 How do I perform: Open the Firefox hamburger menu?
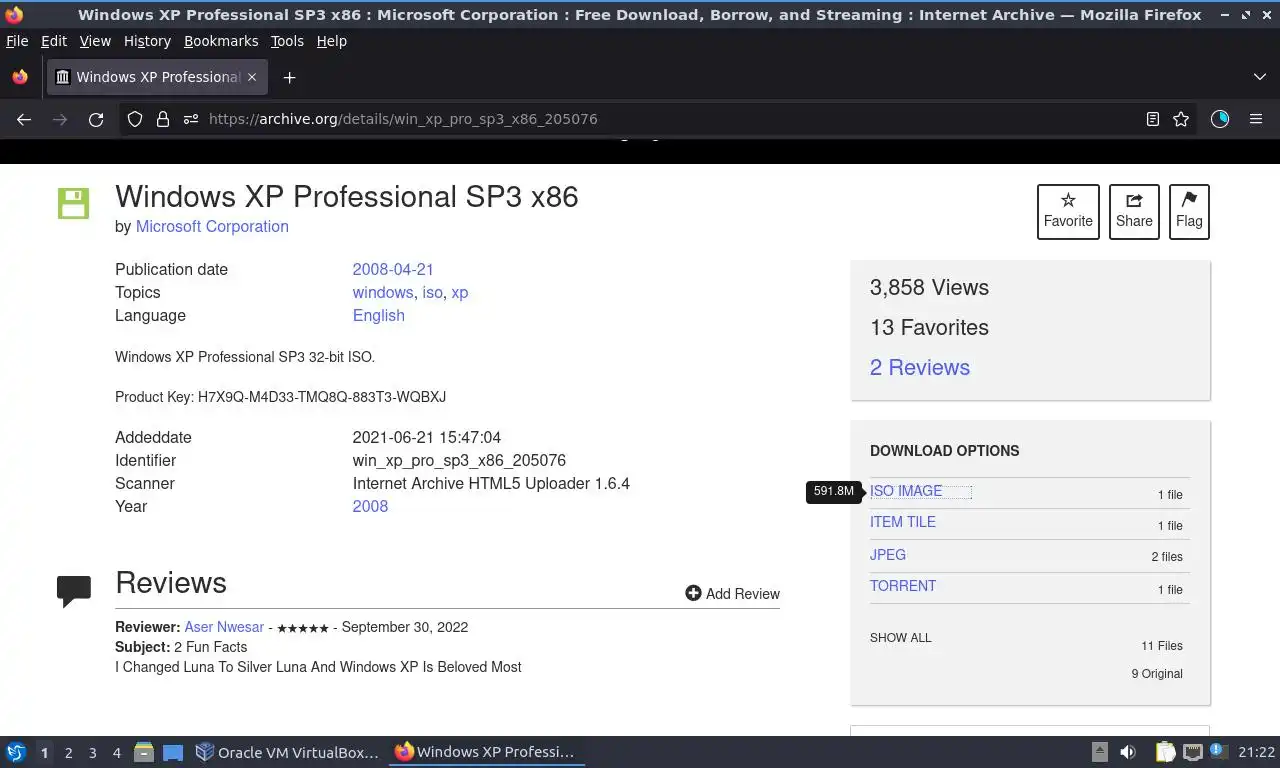pos(1256,119)
